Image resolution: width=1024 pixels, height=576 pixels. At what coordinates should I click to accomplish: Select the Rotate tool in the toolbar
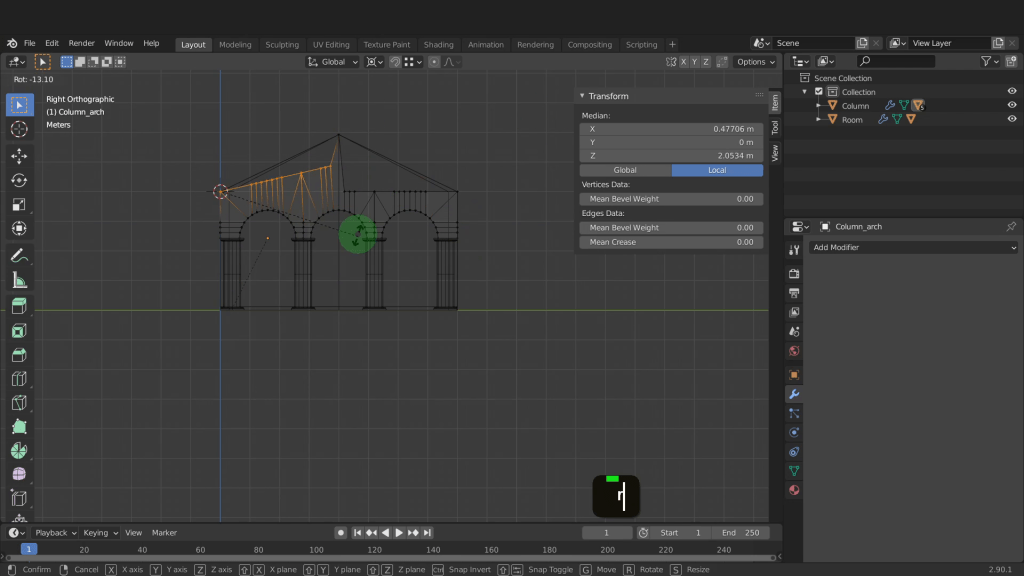click(19, 180)
